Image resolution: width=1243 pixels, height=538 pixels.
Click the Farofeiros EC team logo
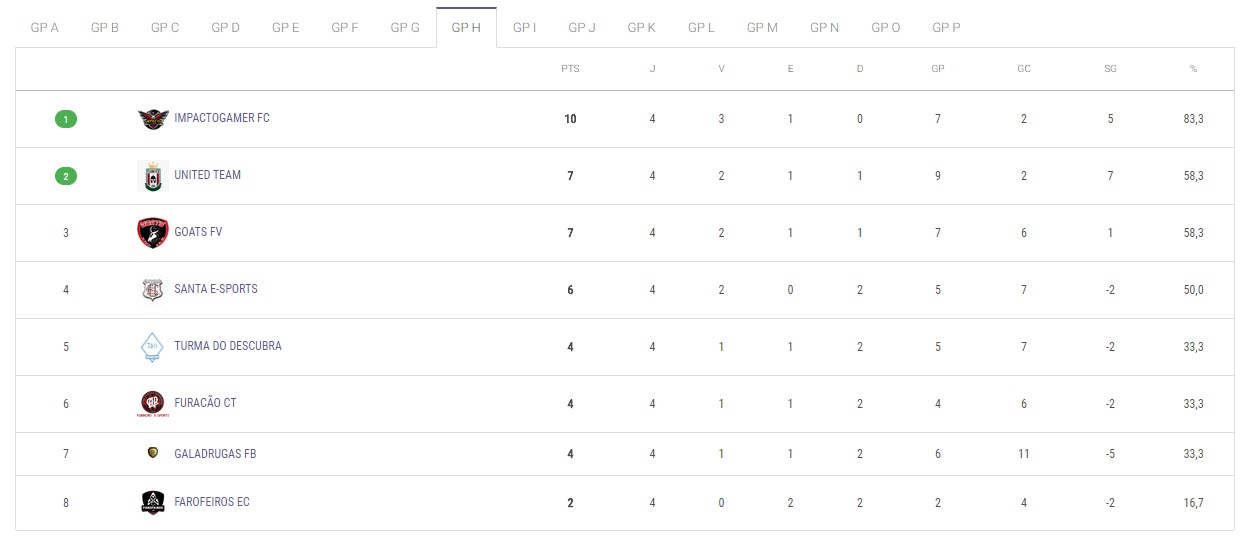pyautogui.click(x=153, y=502)
